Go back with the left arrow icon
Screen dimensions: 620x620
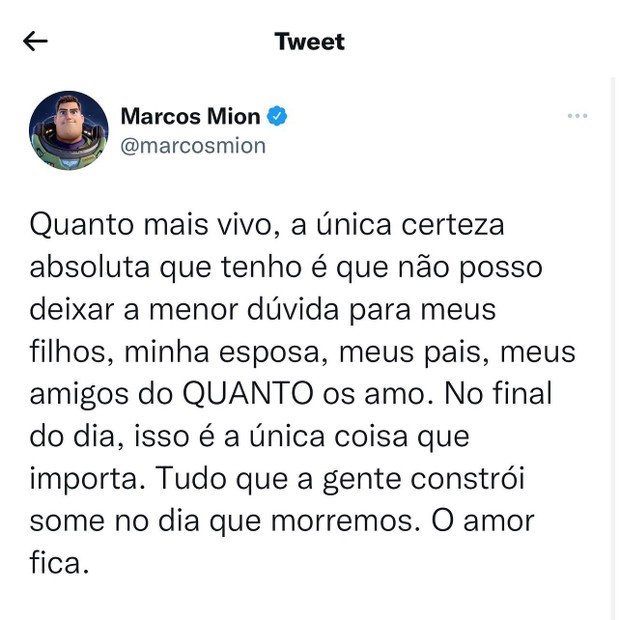coord(35,41)
